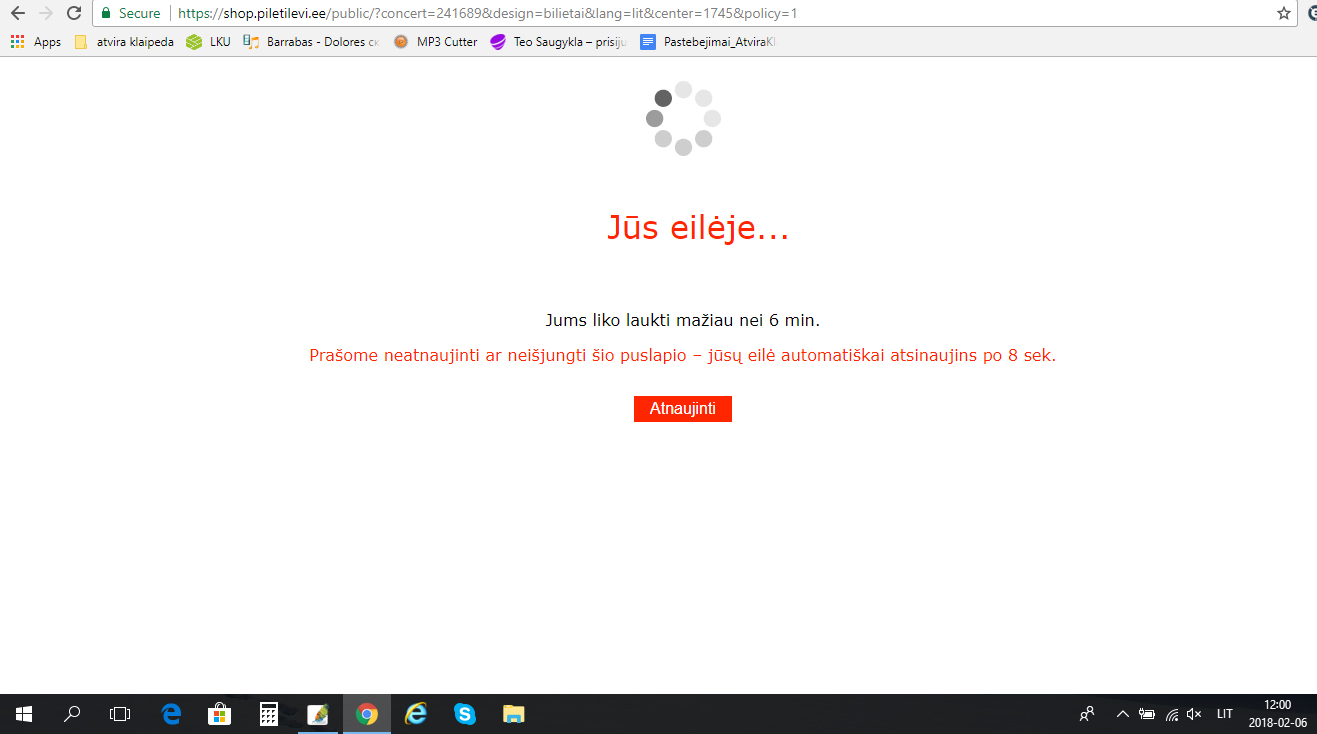Open Task View in the taskbar
This screenshot has height=734, width=1317.
click(120, 714)
